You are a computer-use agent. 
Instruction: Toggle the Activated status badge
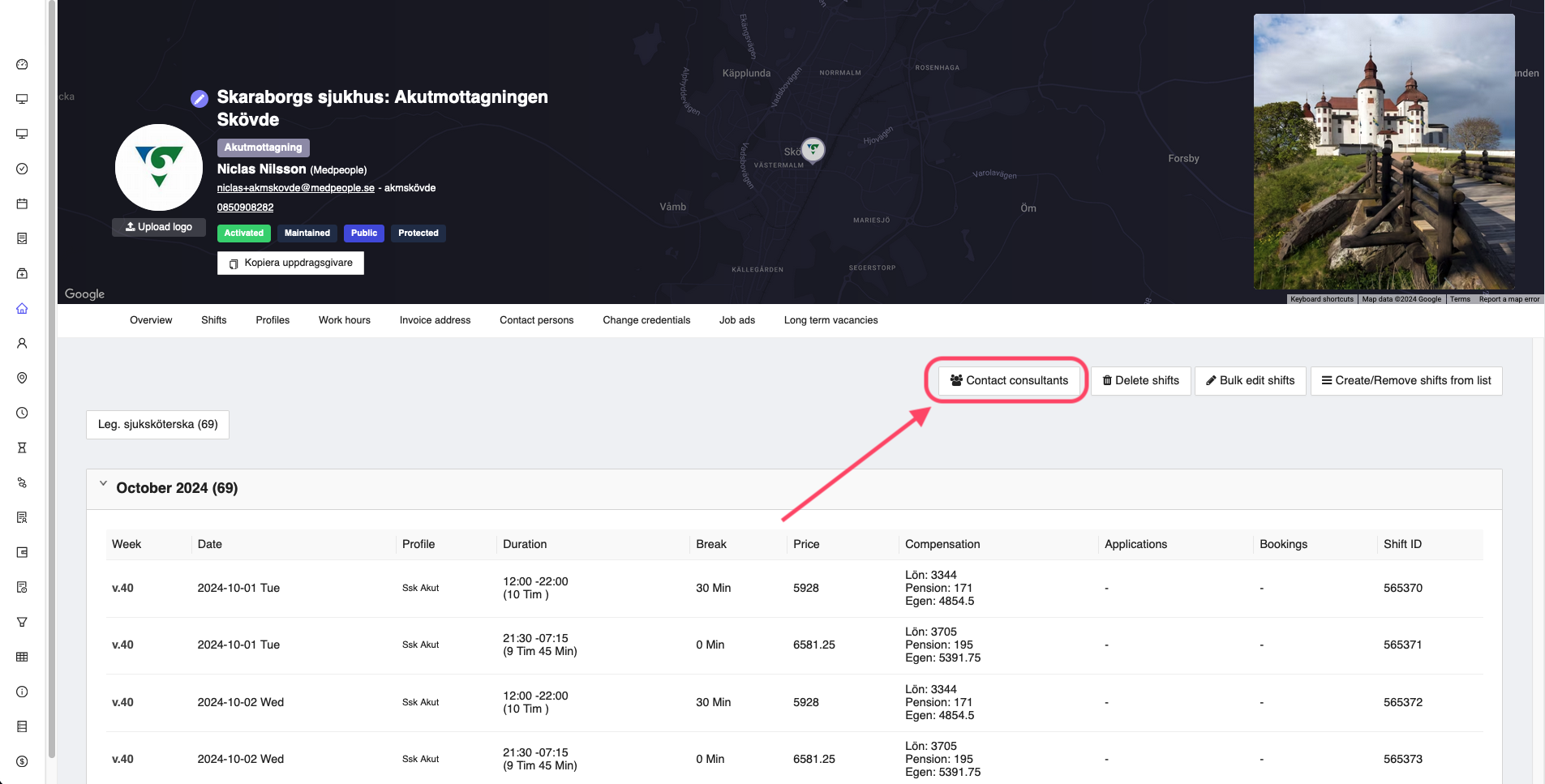(x=243, y=233)
